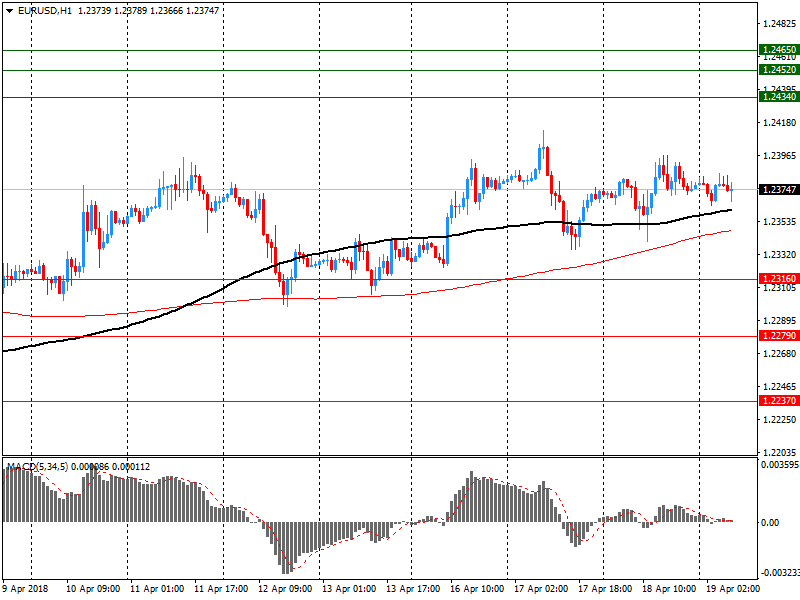This screenshot has width=800, height=600.
Task: Click the 17 Apr 02:00 time label
Action: click(541, 589)
